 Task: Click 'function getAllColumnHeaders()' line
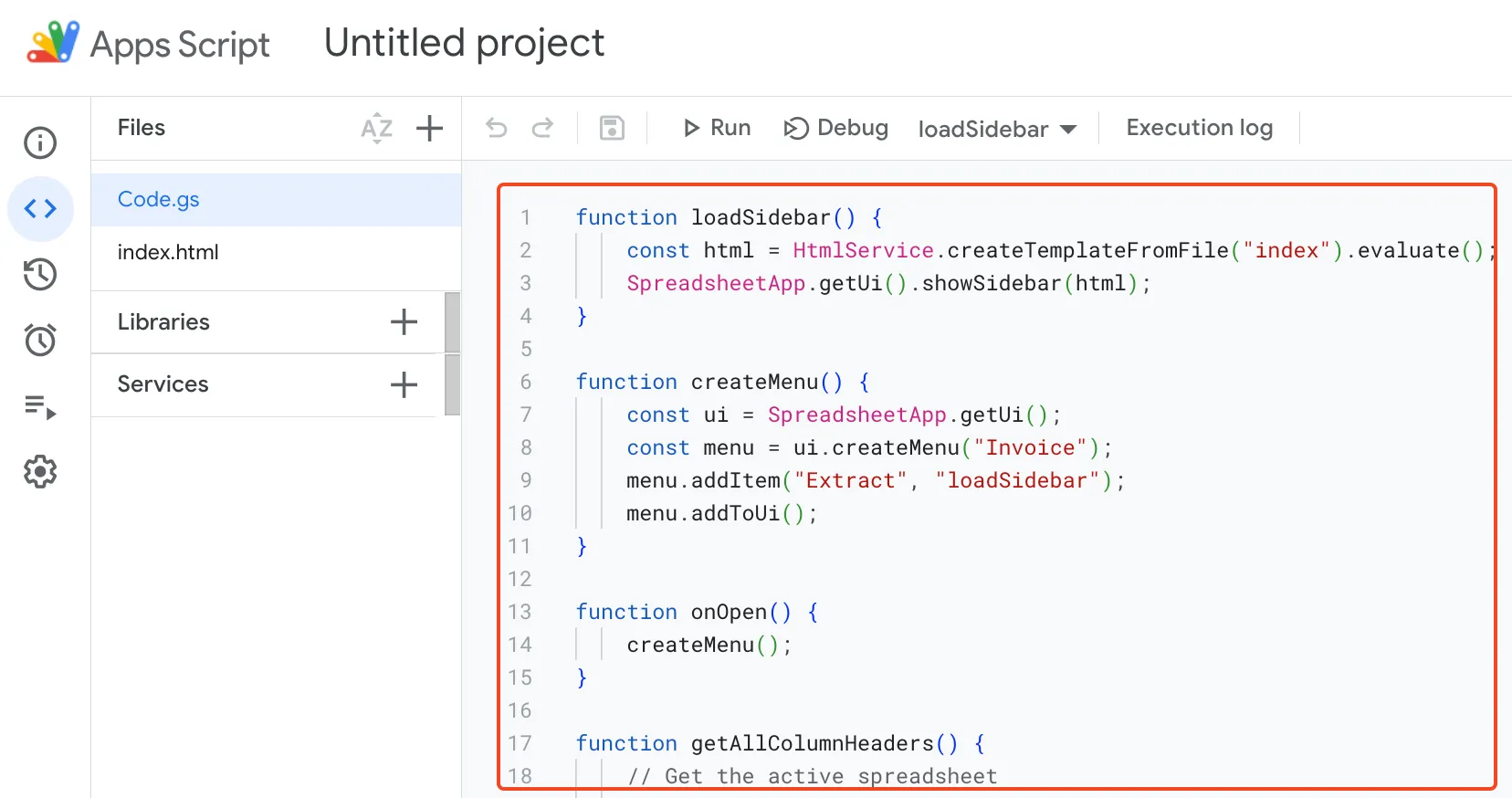coord(780,743)
